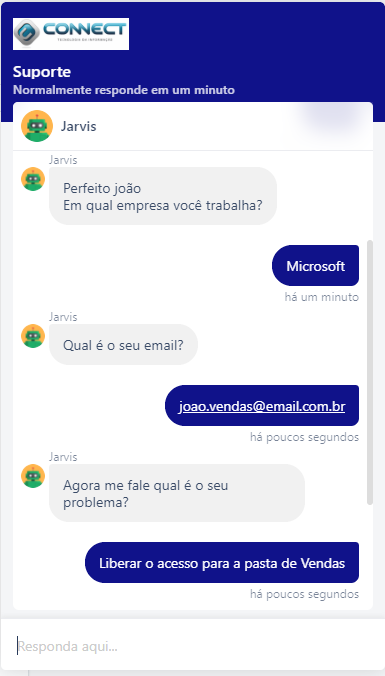Click Jarvis avatar beside 'Qual é o seu email?'
The image size is (385, 676).
tap(33, 336)
